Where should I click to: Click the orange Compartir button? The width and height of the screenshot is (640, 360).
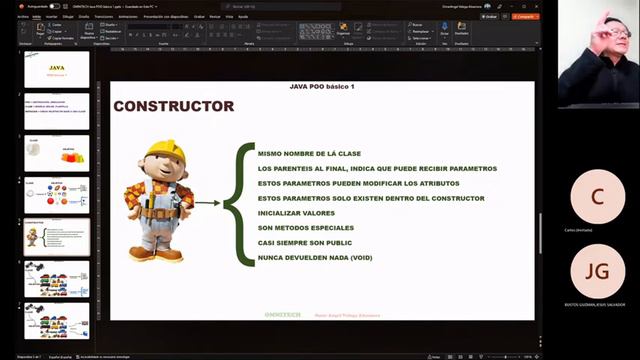(526, 17)
